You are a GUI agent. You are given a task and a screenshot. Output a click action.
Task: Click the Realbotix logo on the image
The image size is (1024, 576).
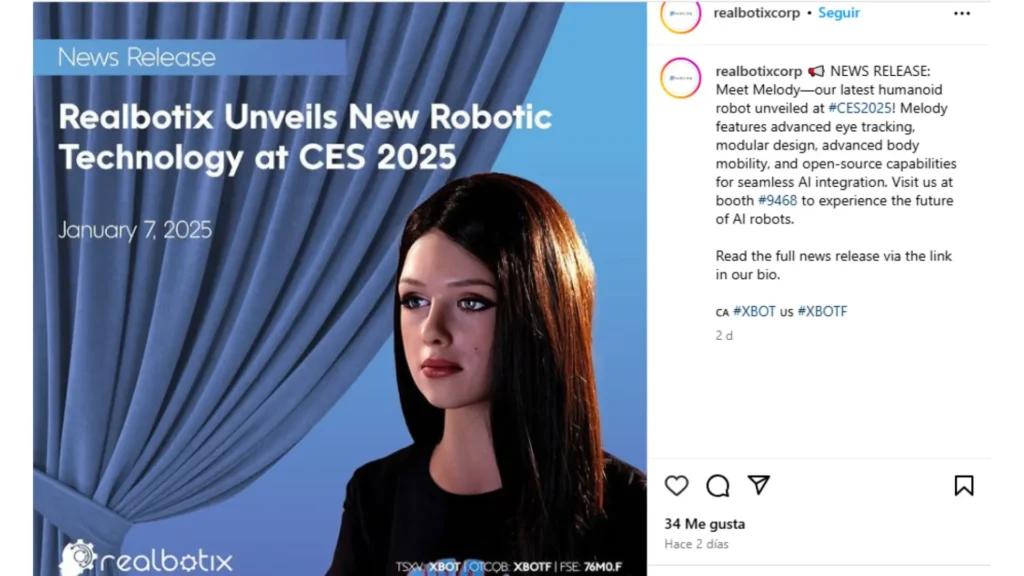click(146, 558)
